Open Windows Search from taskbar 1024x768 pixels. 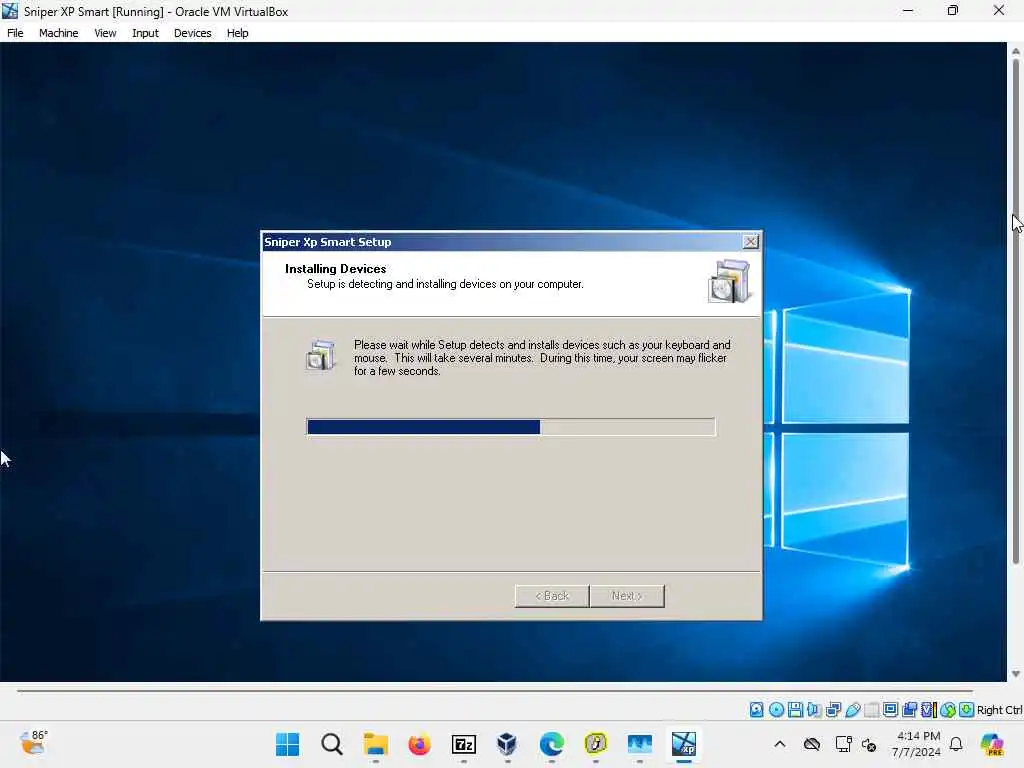pos(332,744)
